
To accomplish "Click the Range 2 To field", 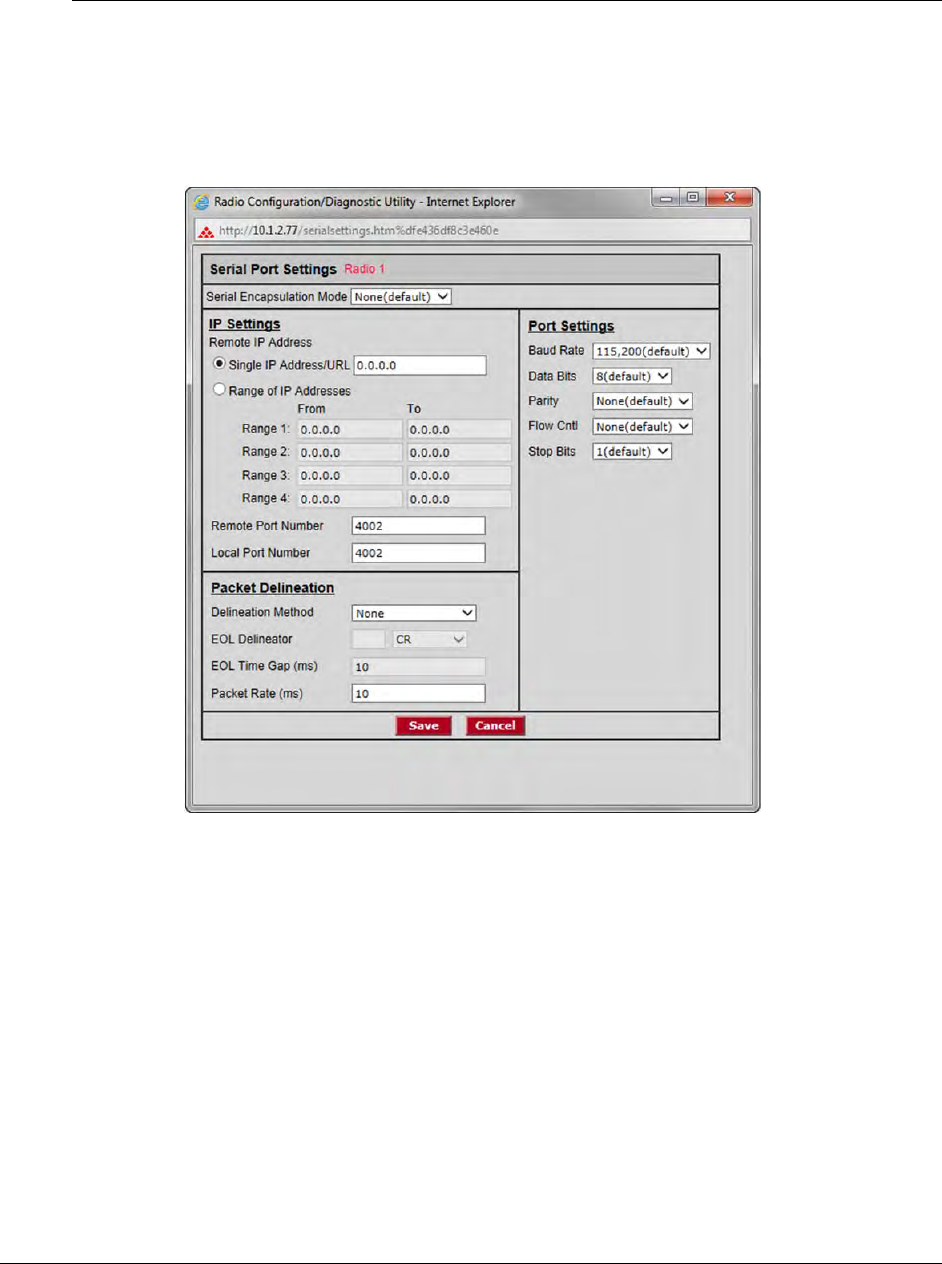I will 459,452.
